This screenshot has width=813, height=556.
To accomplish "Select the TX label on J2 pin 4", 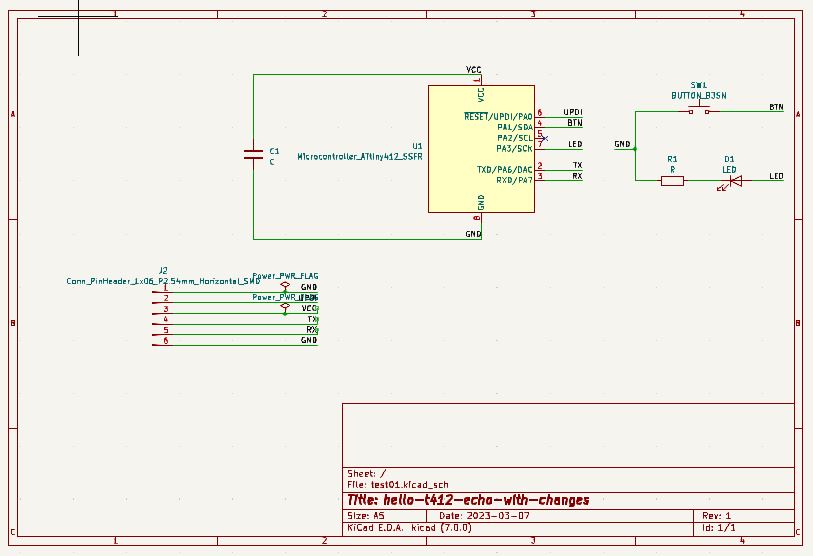I will coord(312,319).
